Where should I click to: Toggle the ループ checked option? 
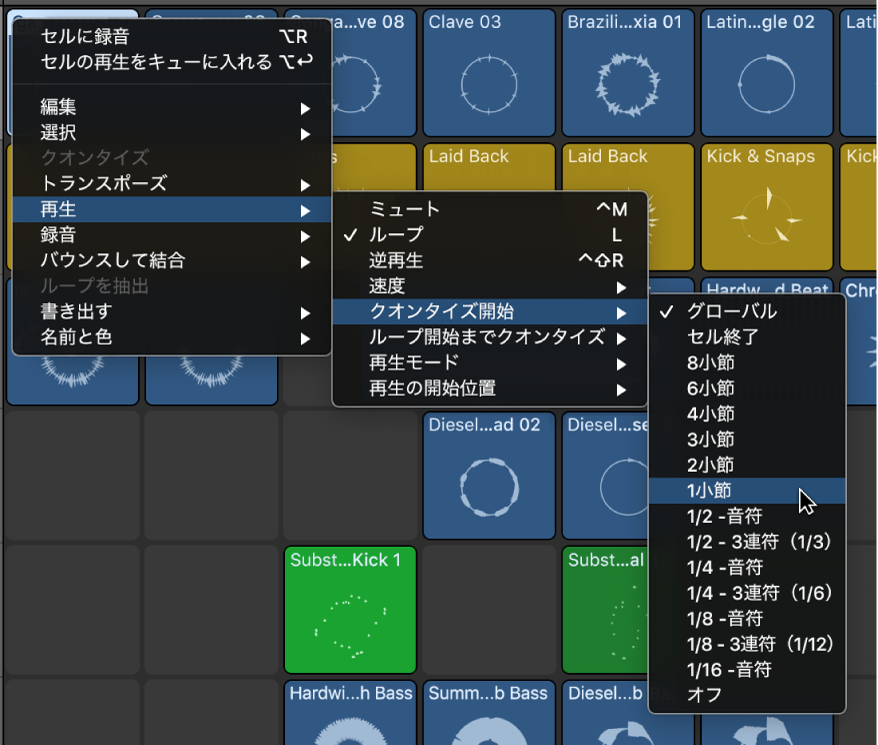[x=490, y=235]
